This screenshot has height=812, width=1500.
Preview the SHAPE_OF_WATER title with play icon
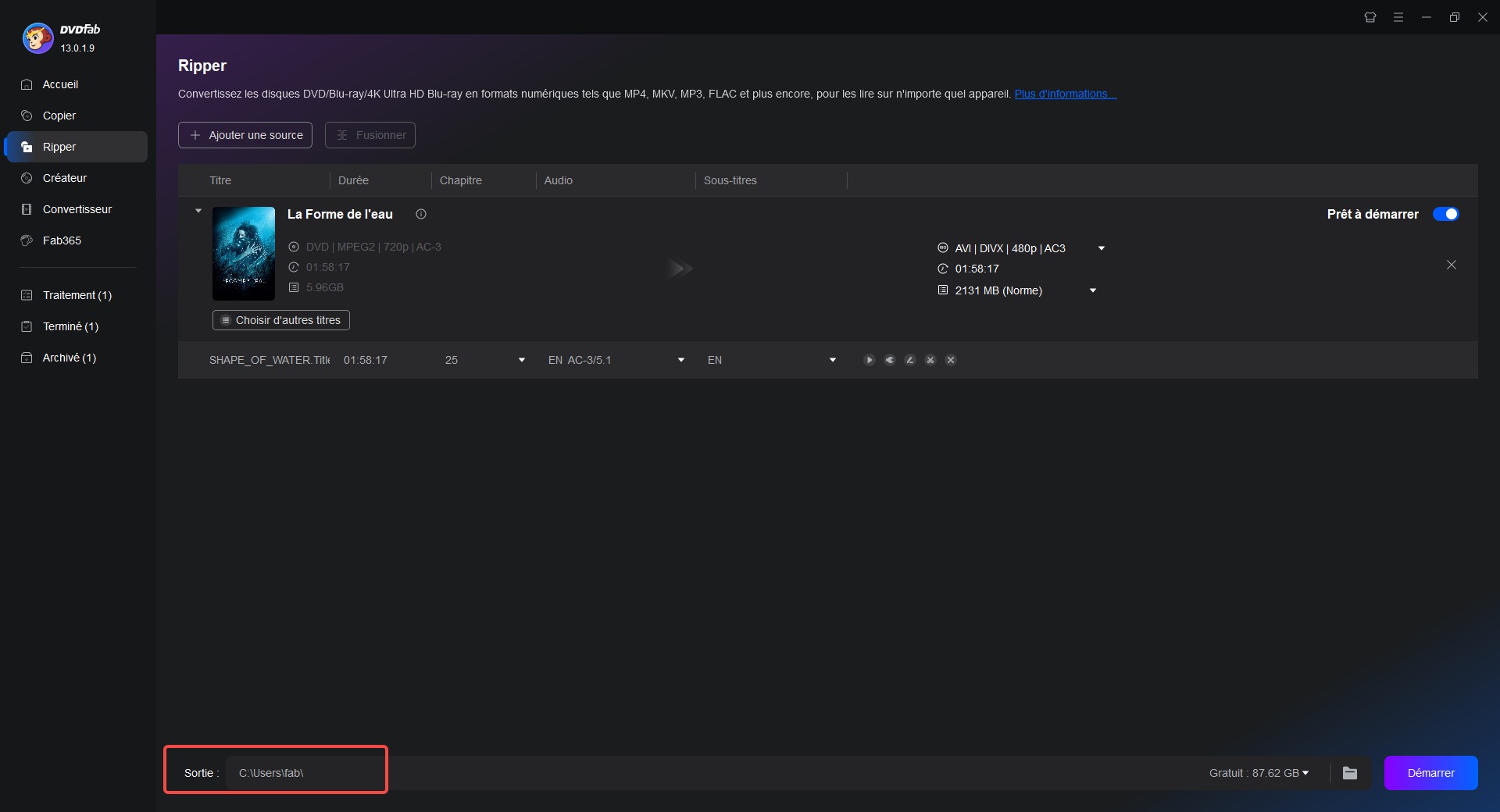[x=870, y=360]
